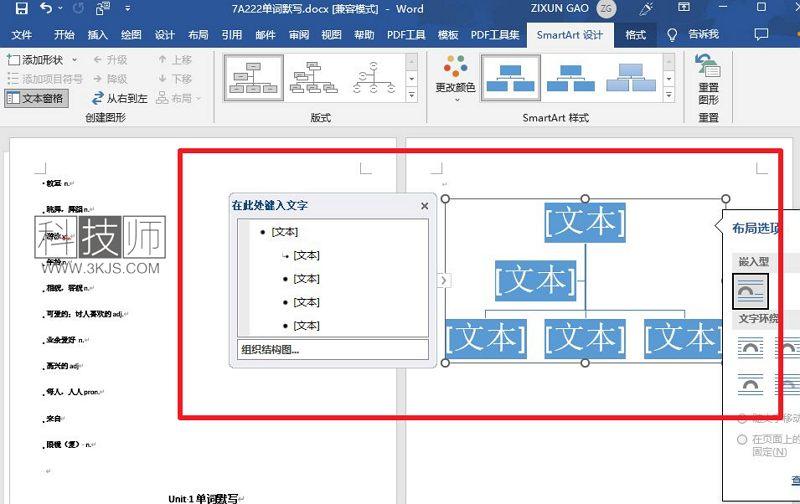
Task: Open the undo history dropdown arrow
Action: pos(61,8)
